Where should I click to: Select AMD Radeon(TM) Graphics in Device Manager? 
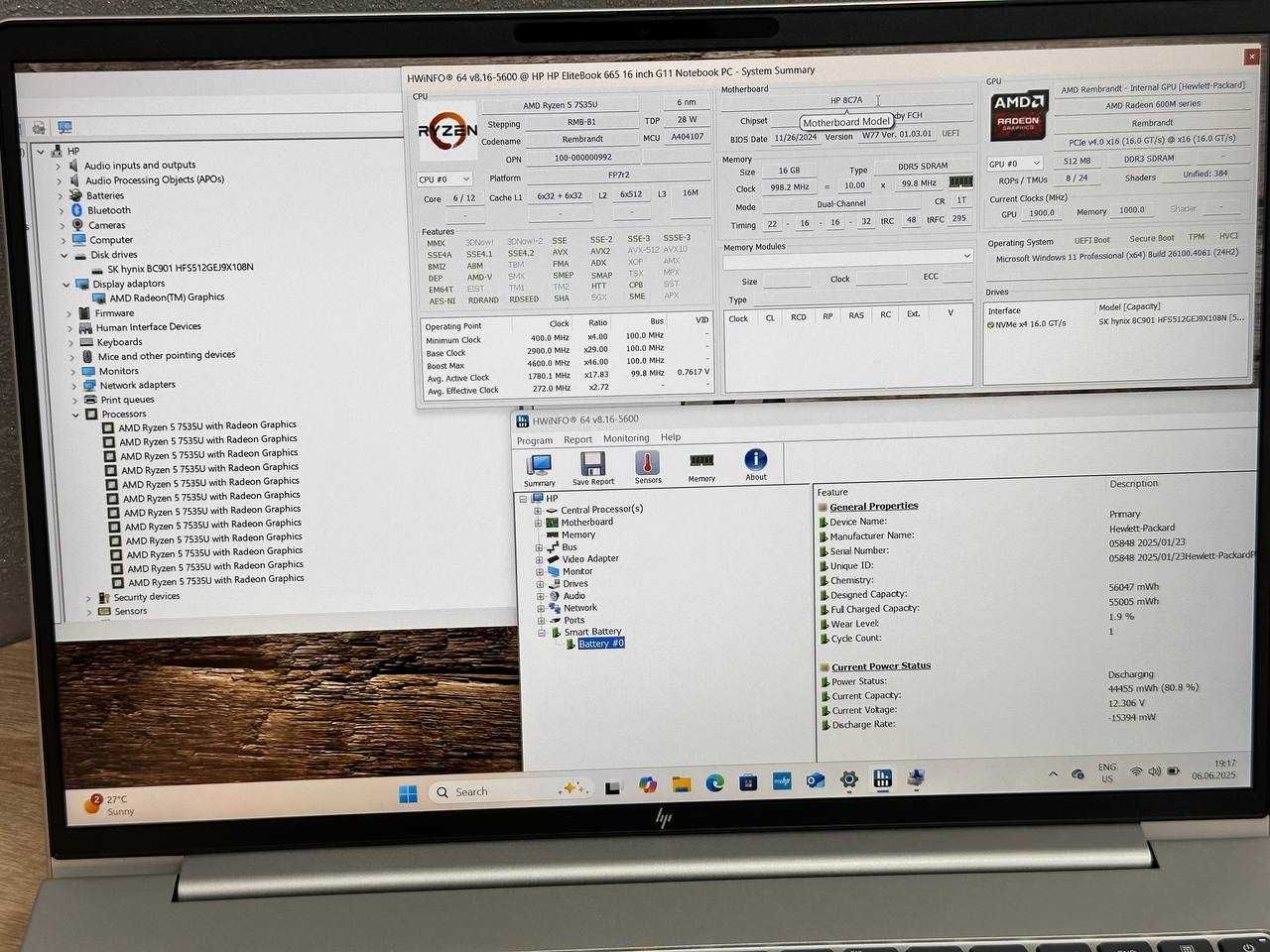point(167,297)
